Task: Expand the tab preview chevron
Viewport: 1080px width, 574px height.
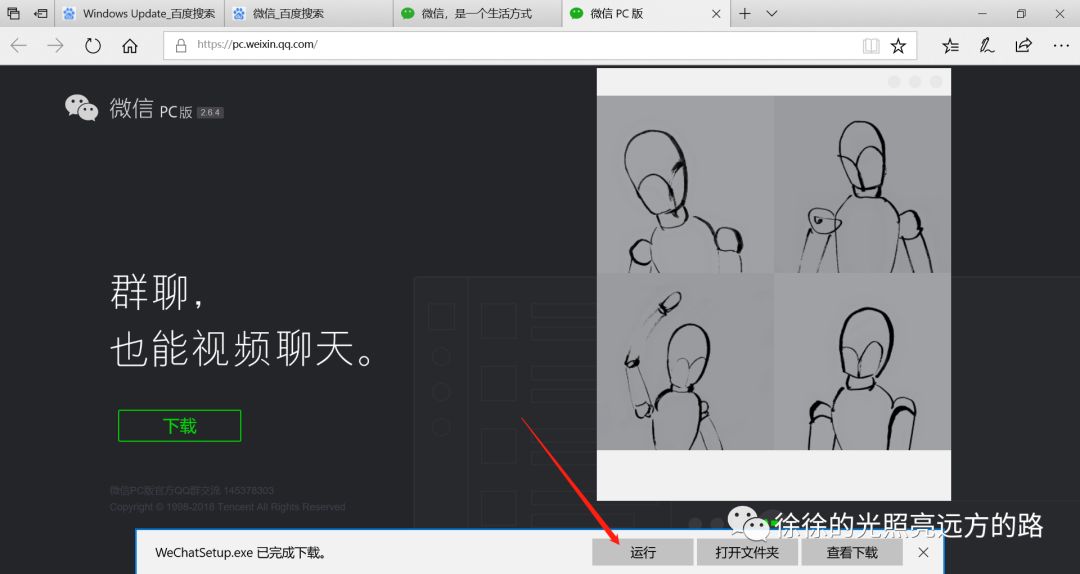Action: (772, 13)
